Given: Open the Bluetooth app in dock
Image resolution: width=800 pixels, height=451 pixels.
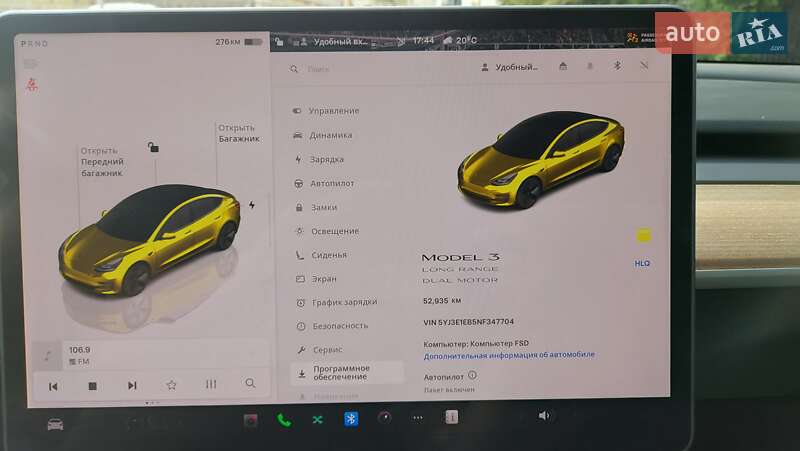Looking at the screenshot, I should (x=351, y=419).
